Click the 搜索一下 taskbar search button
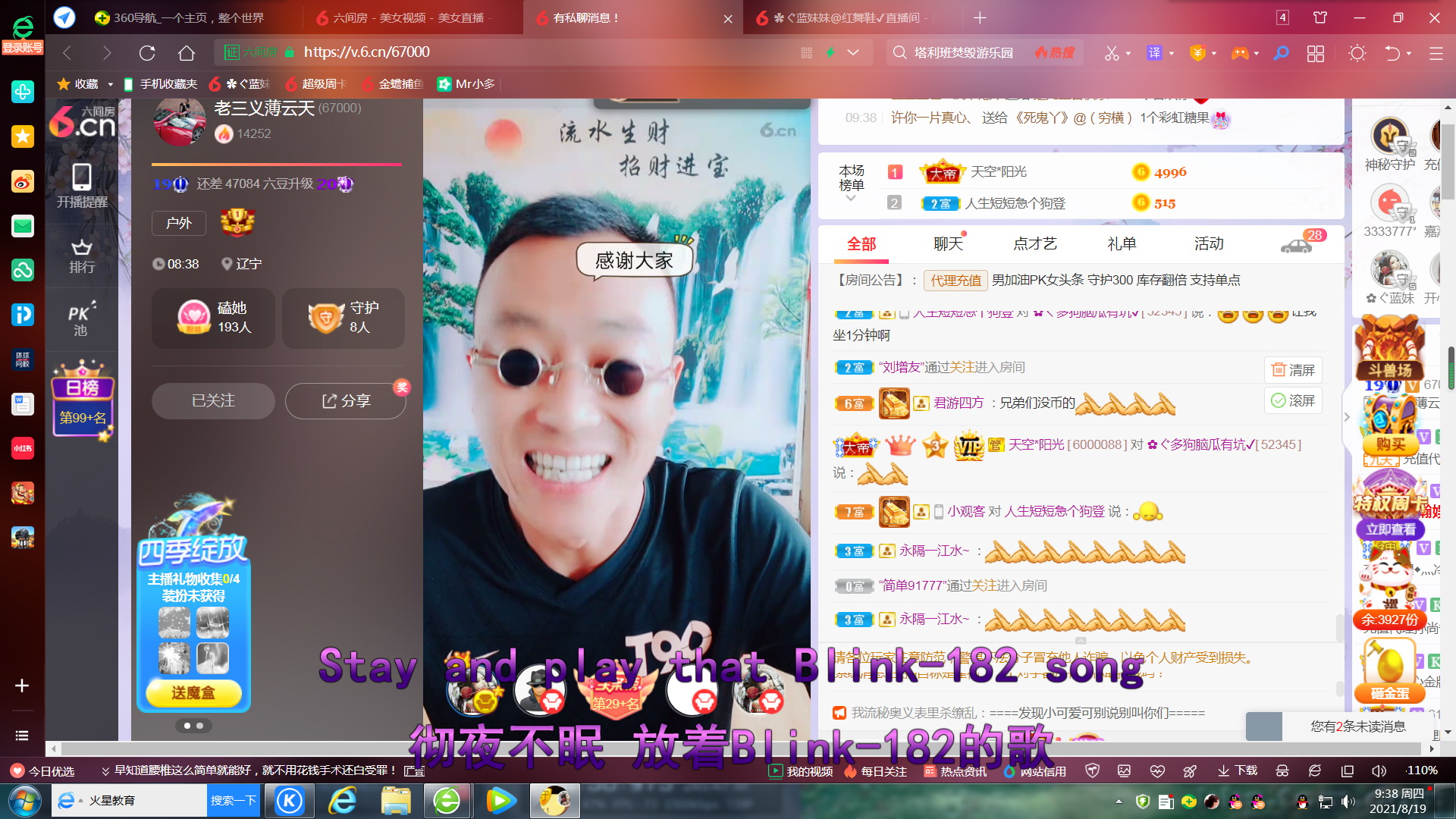The image size is (1456, 819). point(234,801)
